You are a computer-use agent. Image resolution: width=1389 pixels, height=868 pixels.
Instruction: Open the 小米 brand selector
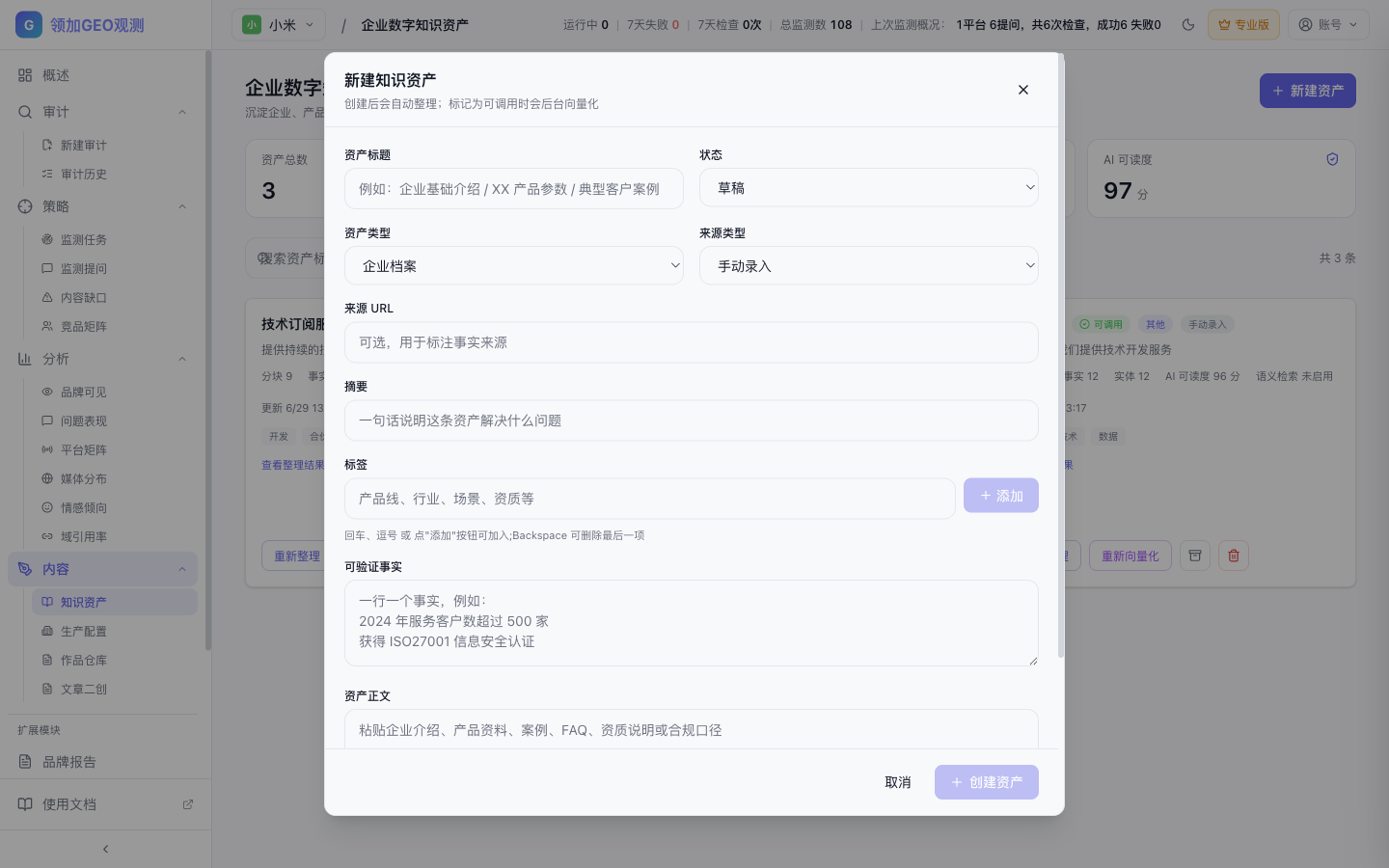pos(279,25)
